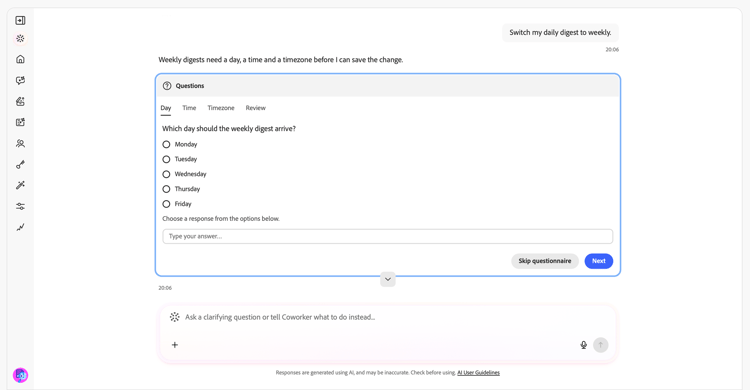Focus the Type your answer field
The width and height of the screenshot is (750, 390).
[387, 236]
